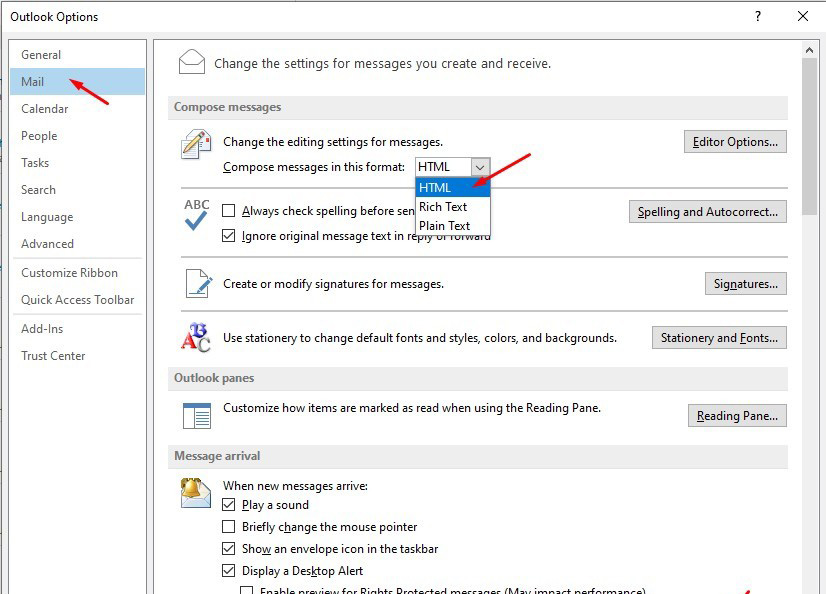826x594 pixels.
Task: Check Briefly change the mouse pointer
Action: tap(229, 527)
